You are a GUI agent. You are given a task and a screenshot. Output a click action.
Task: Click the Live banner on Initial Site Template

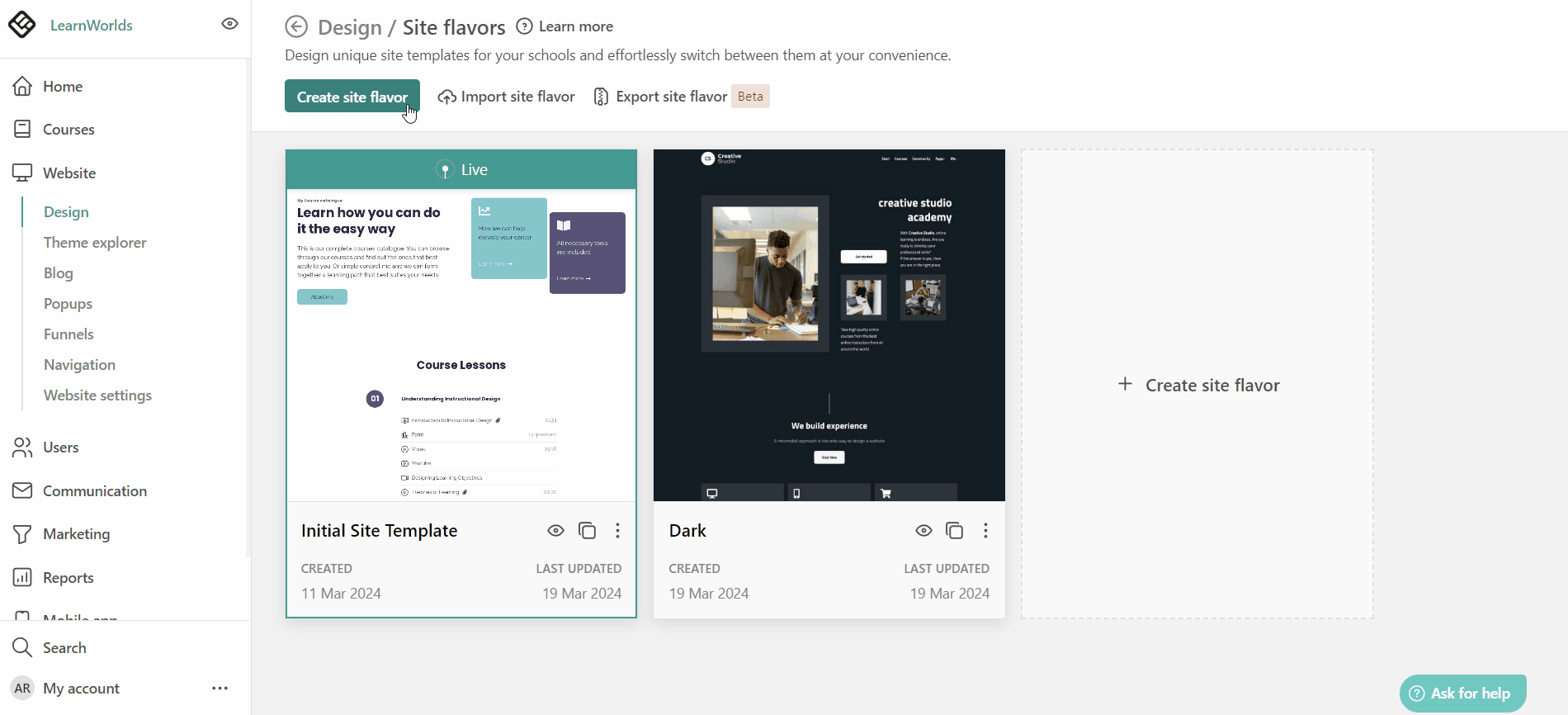461,170
